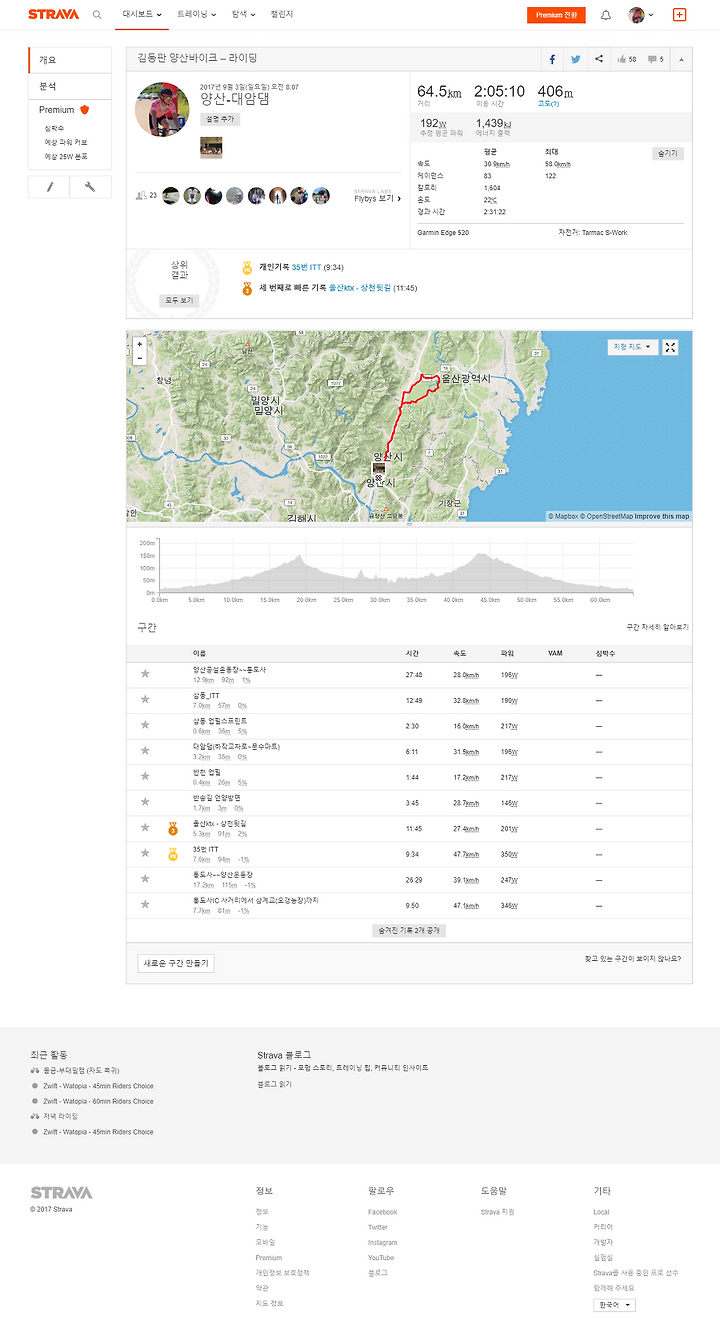
Task: Star the segment with time 2:30
Action: click(145, 726)
